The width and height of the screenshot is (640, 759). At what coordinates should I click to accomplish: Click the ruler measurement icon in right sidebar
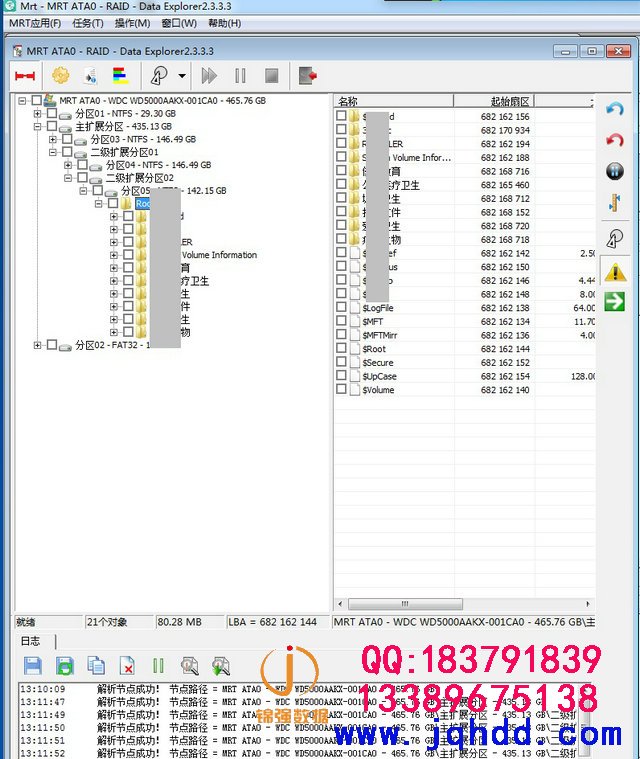coord(614,203)
